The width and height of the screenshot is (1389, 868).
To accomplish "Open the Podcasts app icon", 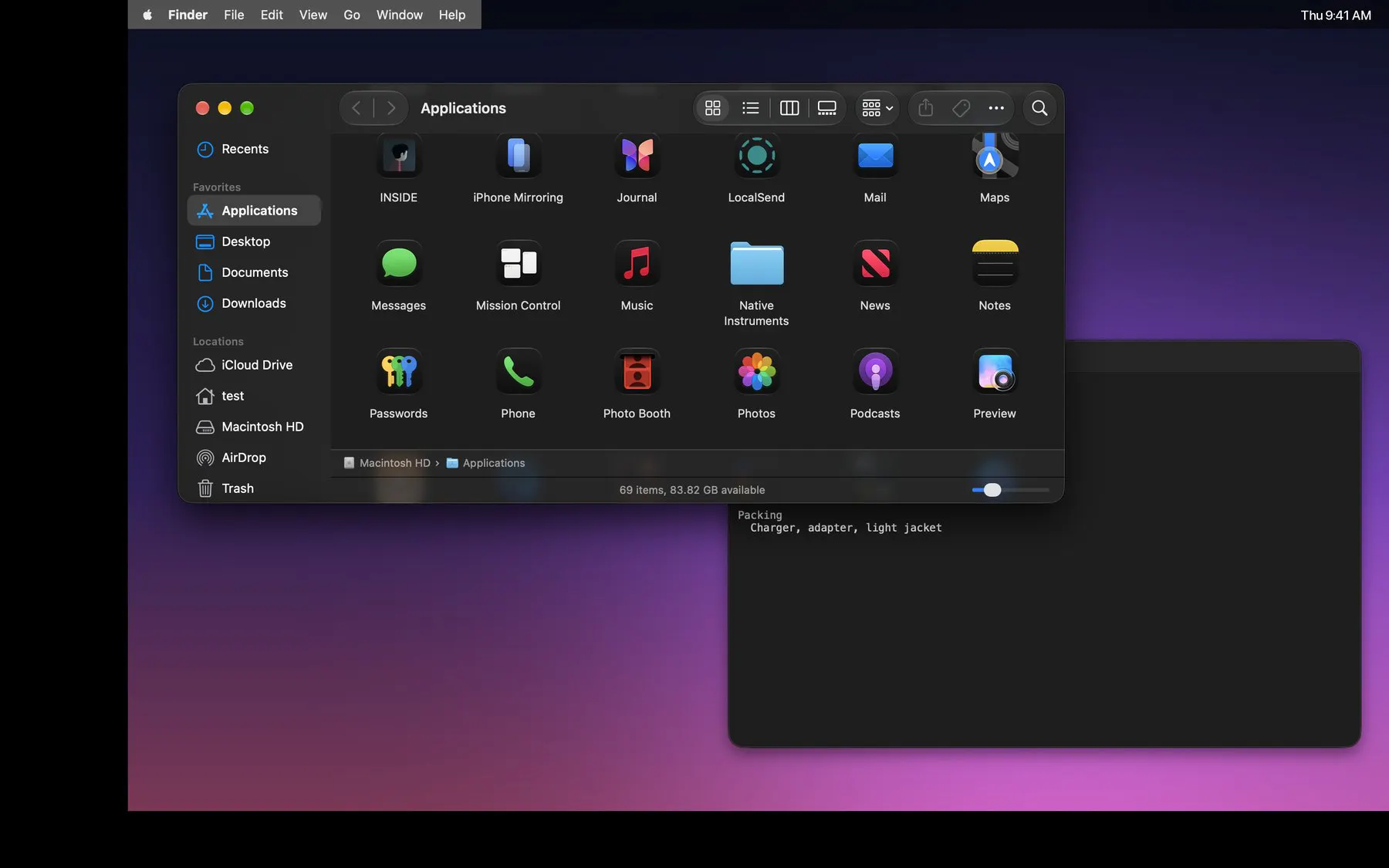I will [875, 372].
